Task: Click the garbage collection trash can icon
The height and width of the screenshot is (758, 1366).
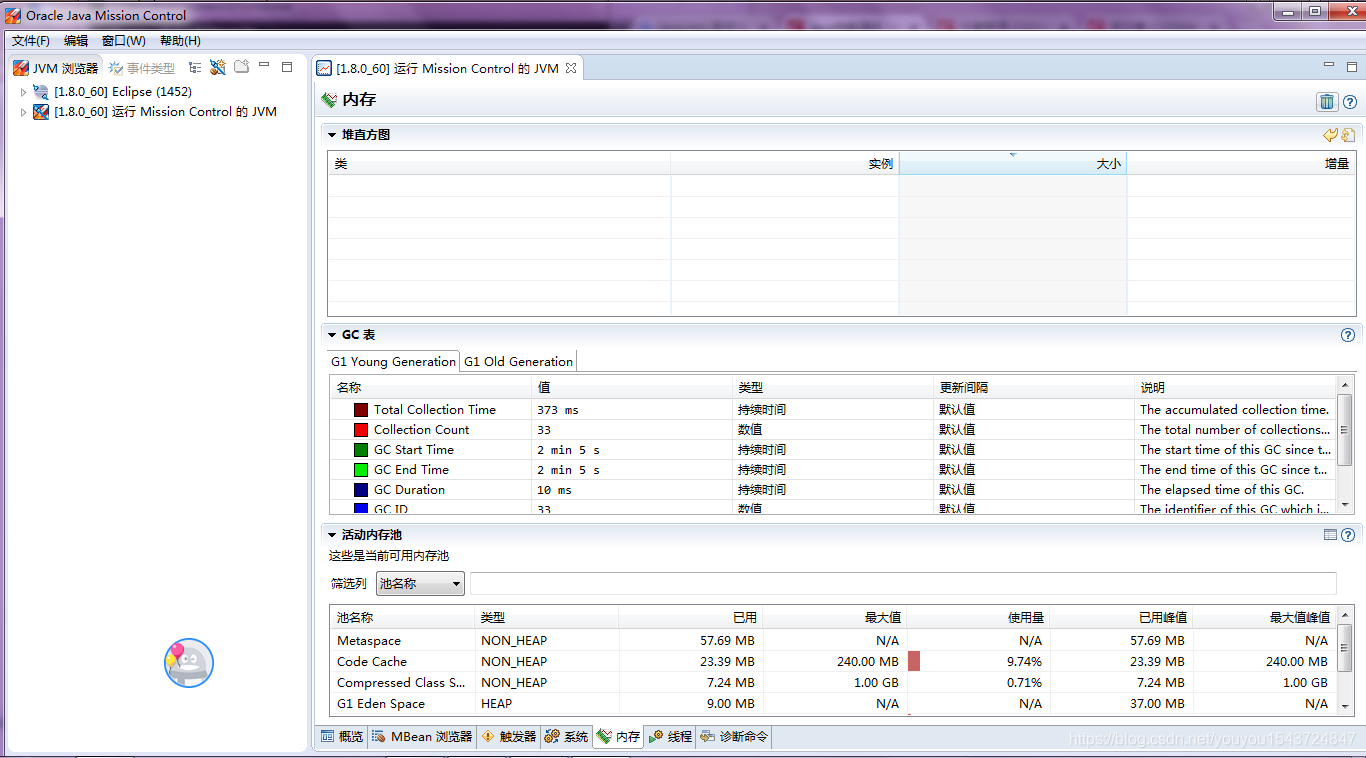Action: [1327, 101]
